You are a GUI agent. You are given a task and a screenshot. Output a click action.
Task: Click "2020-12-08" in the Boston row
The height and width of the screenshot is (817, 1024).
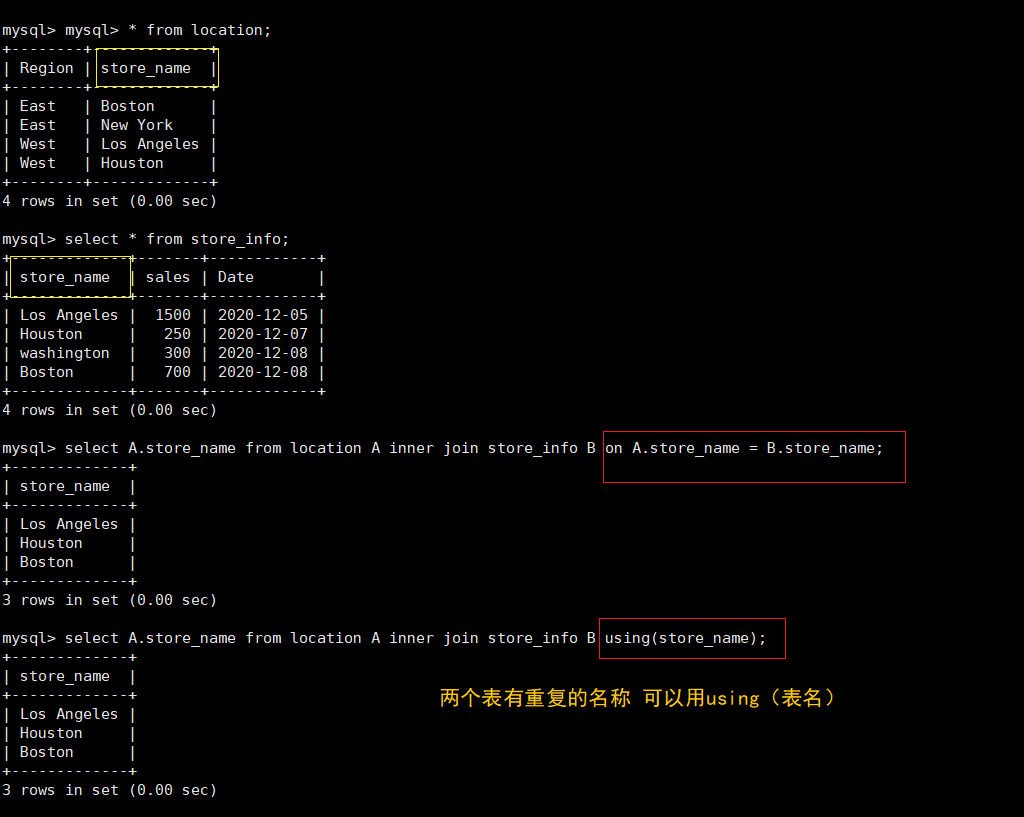[x=263, y=372]
